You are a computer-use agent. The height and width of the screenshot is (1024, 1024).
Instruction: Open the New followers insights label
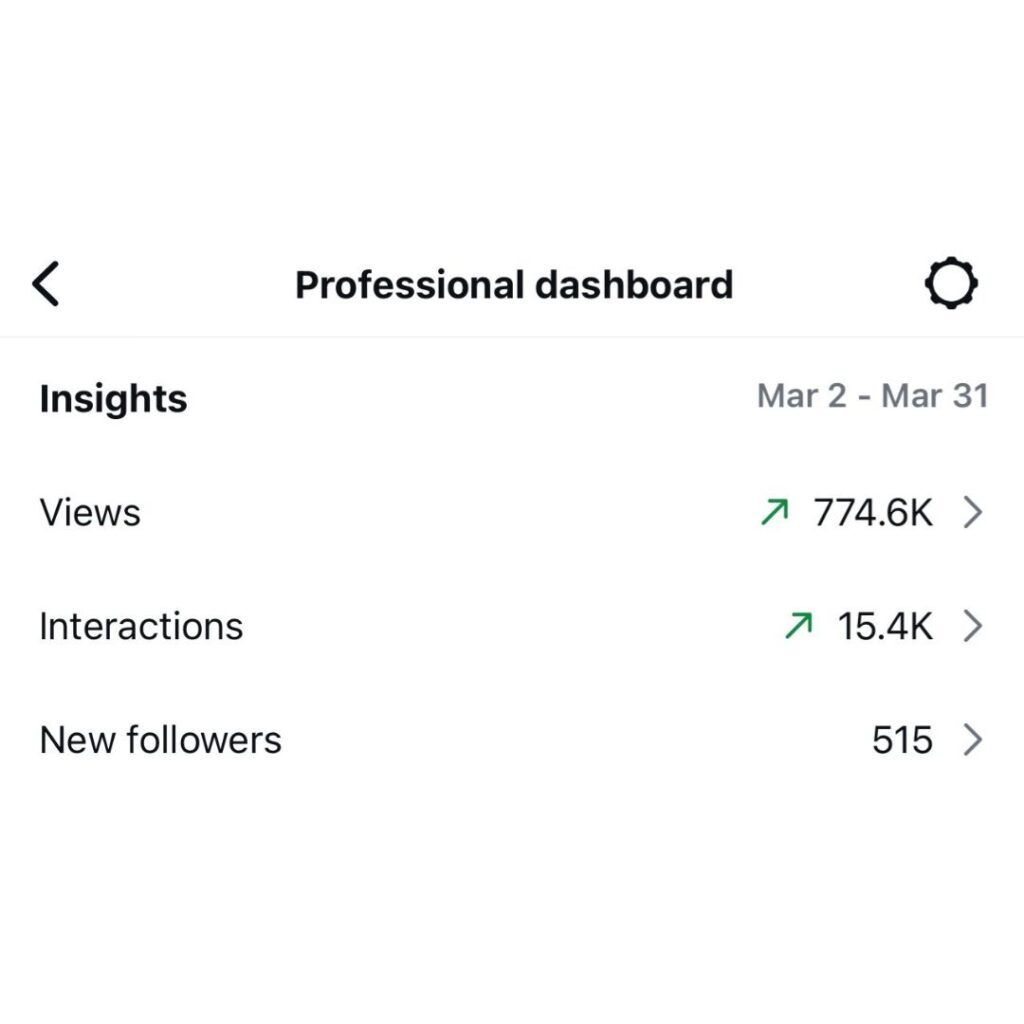tap(160, 741)
